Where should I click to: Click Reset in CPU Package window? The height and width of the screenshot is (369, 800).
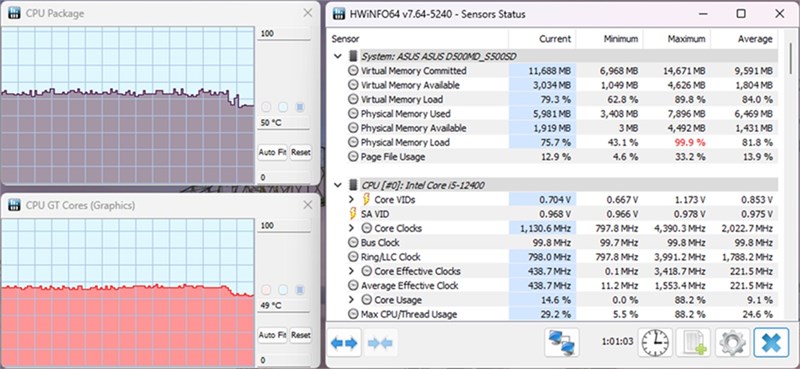point(301,152)
